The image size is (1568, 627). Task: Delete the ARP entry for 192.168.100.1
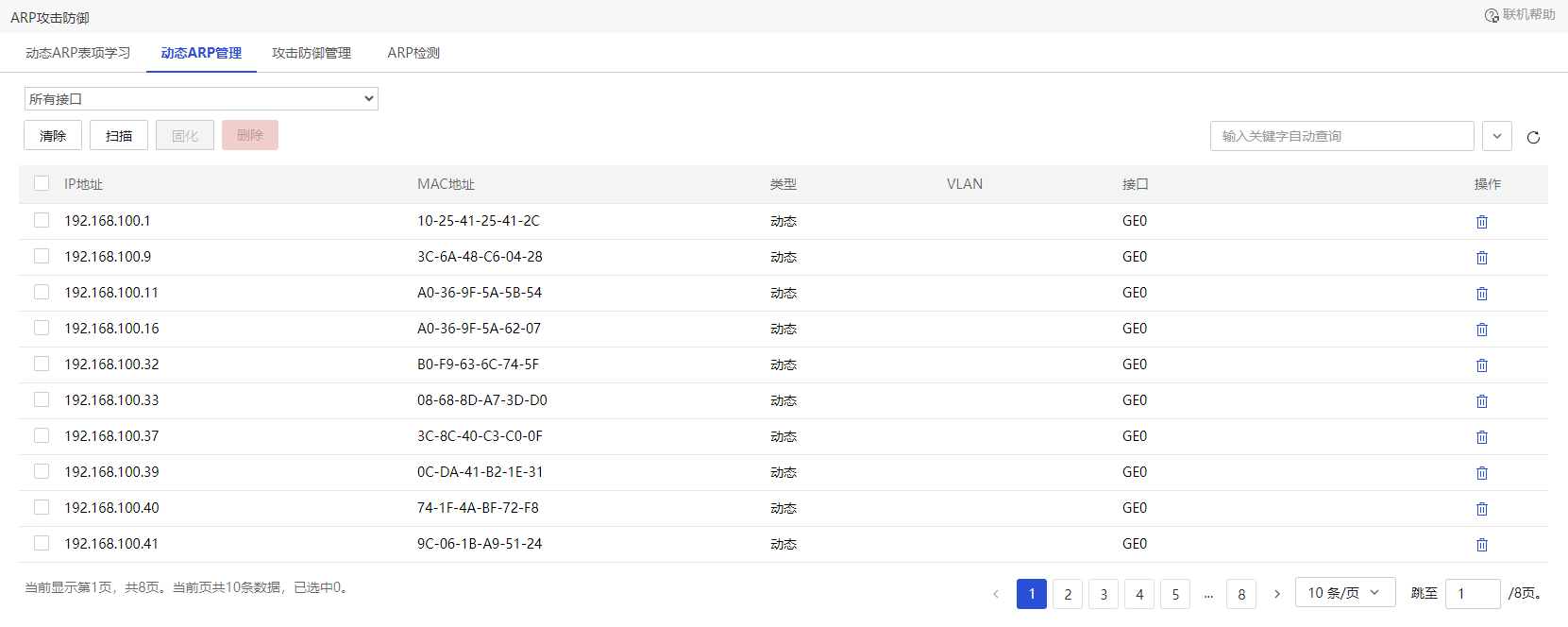pyautogui.click(x=1481, y=222)
